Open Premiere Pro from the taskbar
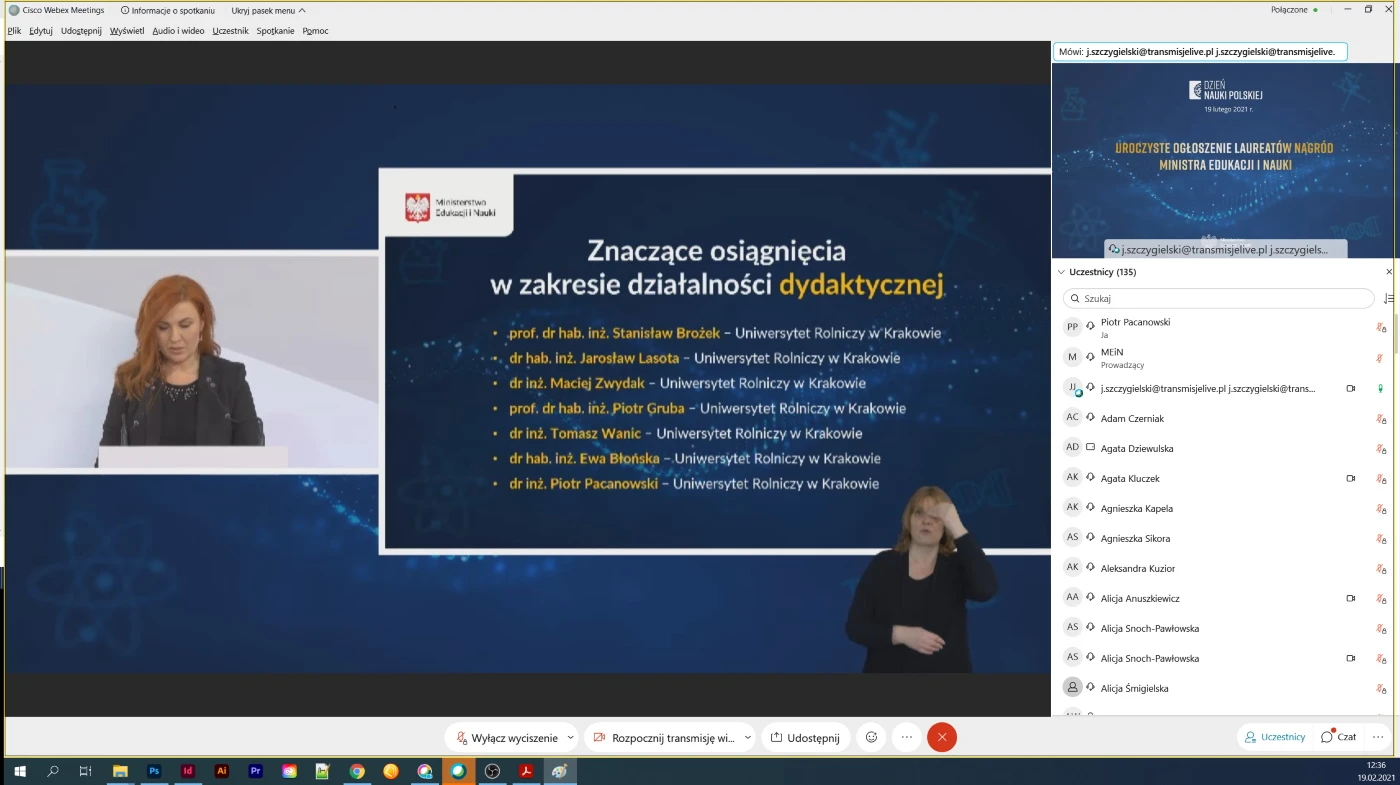Viewport: 1400px width, 785px height. (256, 771)
